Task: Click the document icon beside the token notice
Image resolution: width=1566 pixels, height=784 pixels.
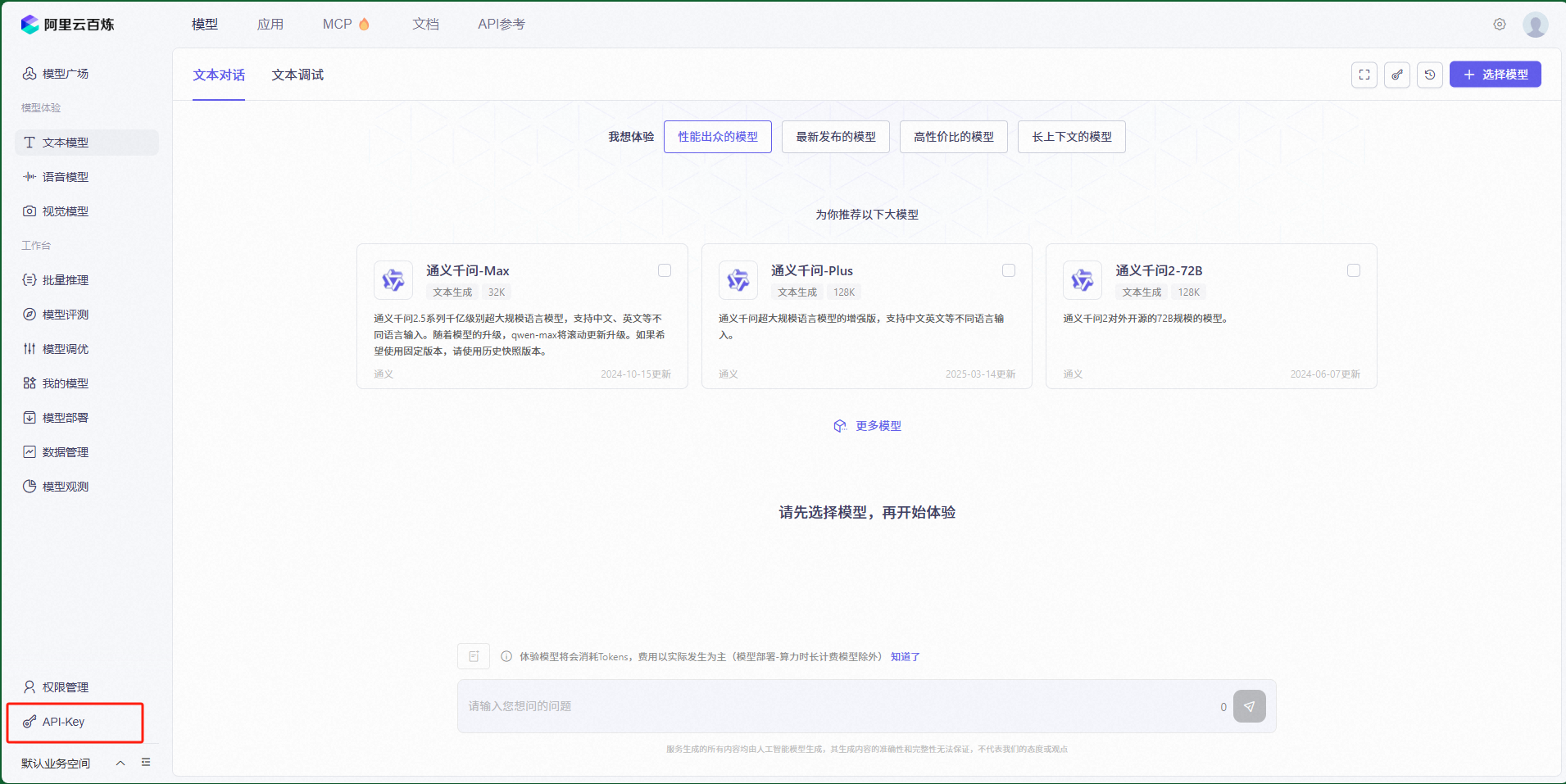Action: click(x=474, y=656)
